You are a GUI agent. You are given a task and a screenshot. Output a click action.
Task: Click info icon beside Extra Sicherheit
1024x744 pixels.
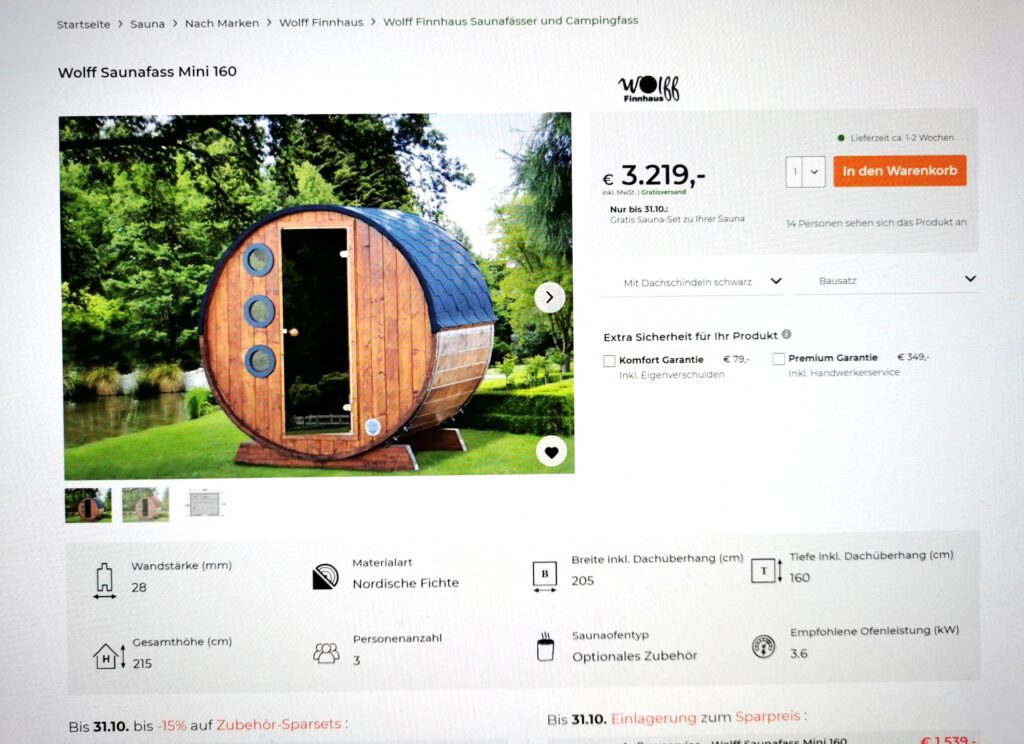coord(786,334)
